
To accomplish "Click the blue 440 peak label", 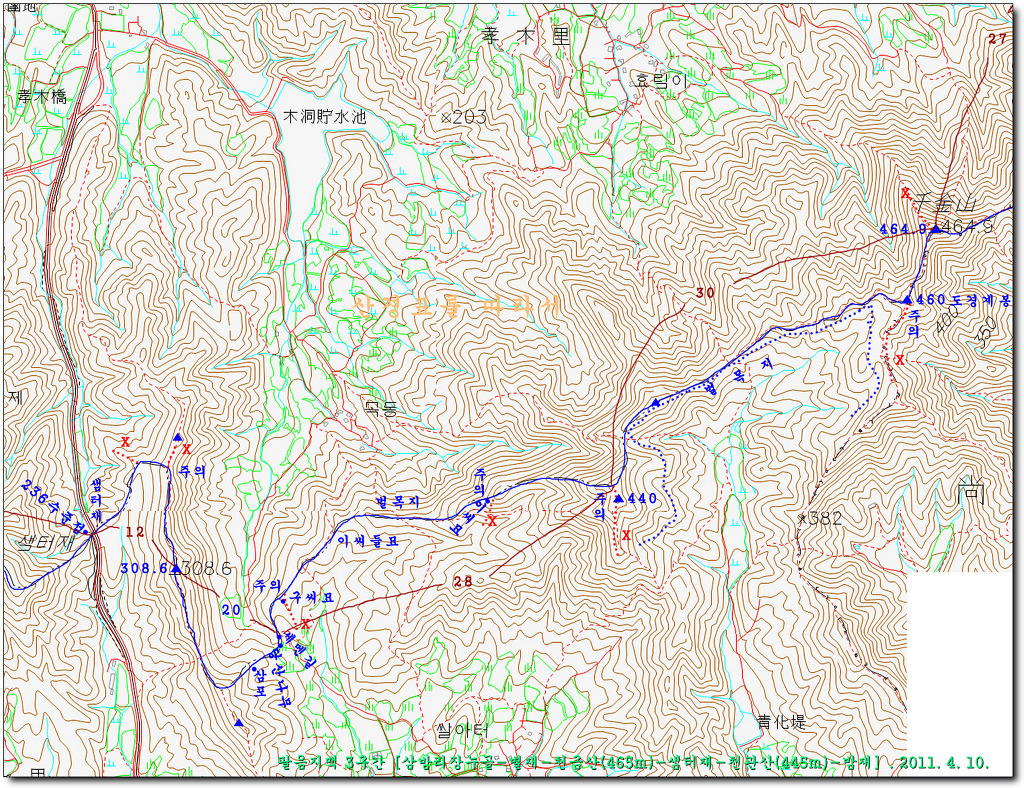I will click(x=641, y=498).
